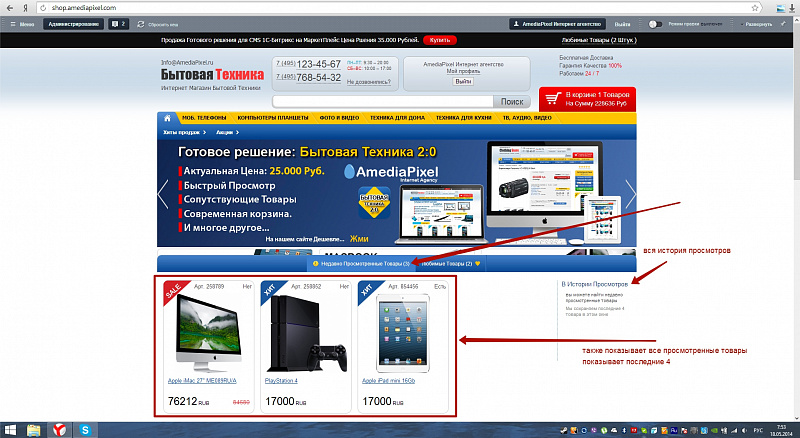The height and width of the screenshot is (438, 800).
Task: Open the Мой профиль link
Action: [x=463, y=71]
